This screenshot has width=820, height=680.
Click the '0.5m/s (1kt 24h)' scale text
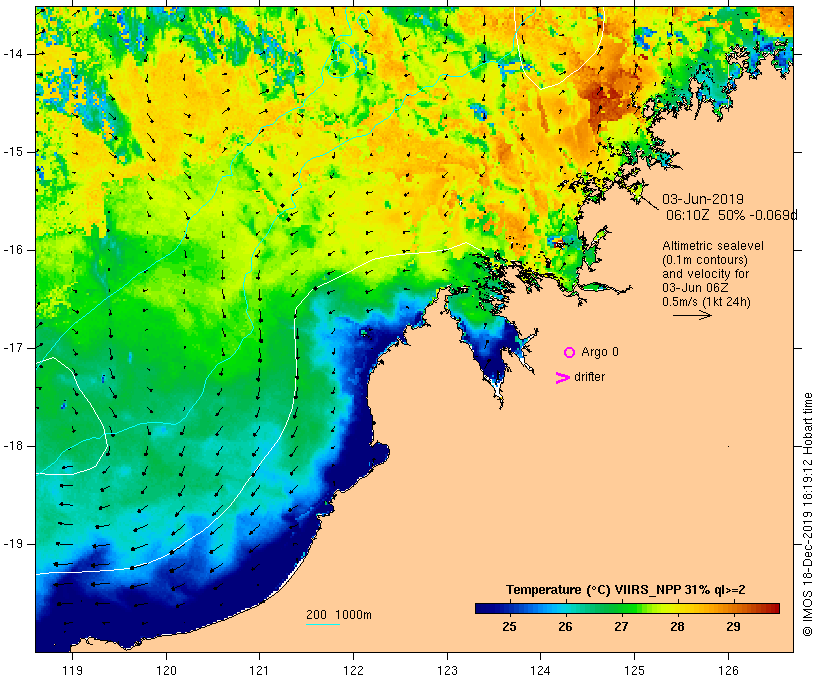tap(706, 302)
